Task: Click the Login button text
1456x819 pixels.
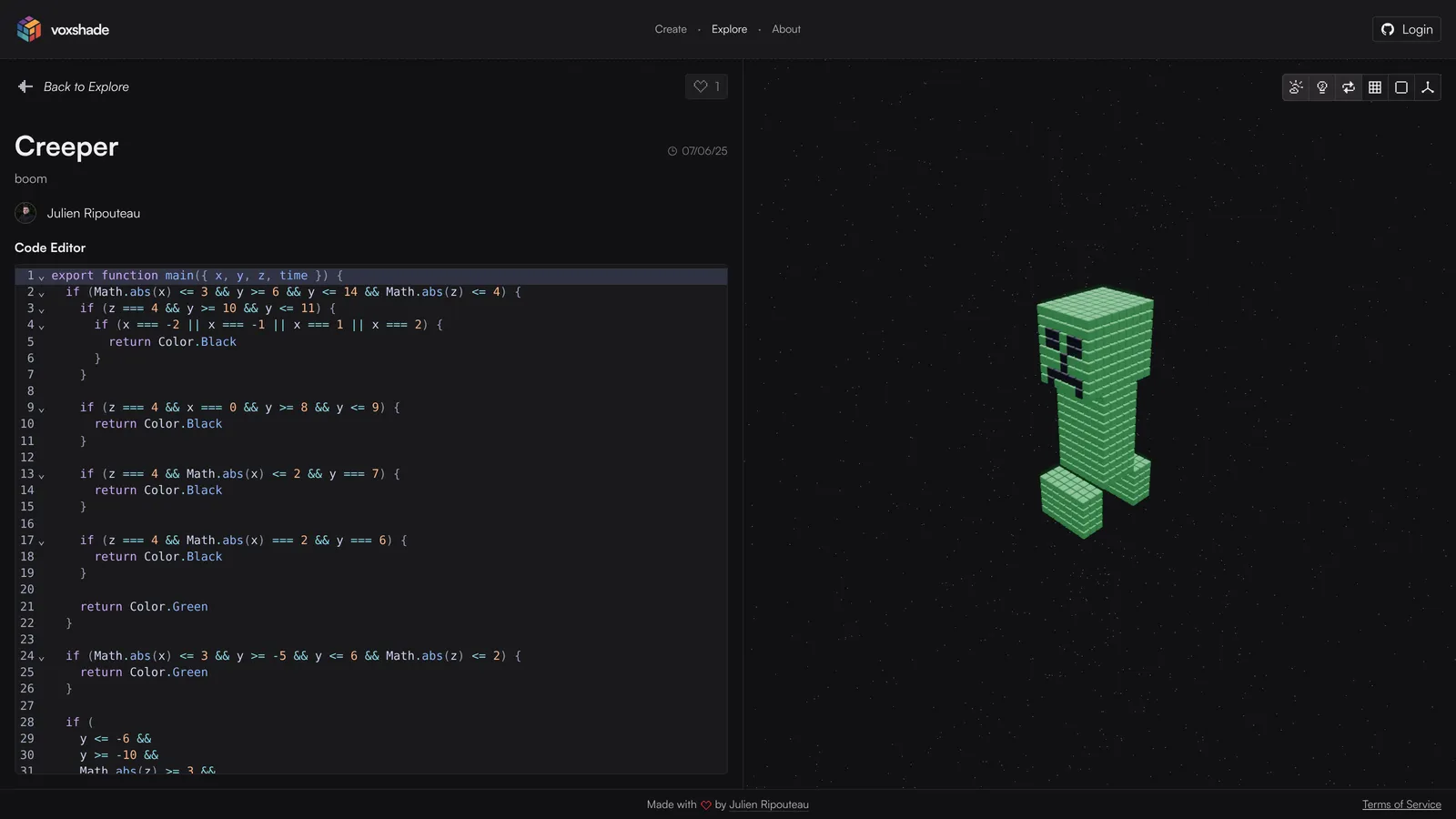Action: tap(1417, 29)
